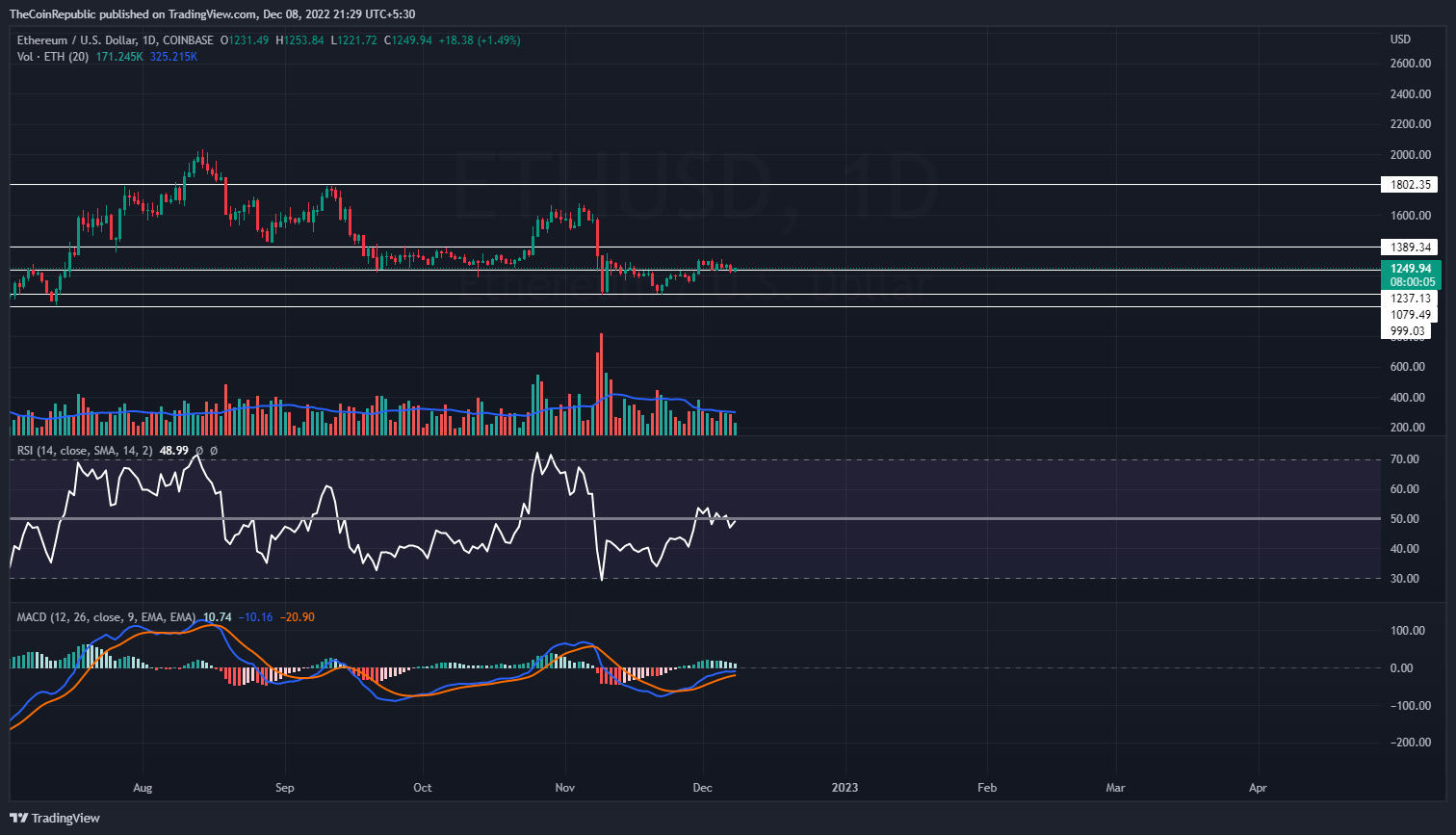Click the -200.00 MACD axis label
The width and height of the screenshot is (1456, 835).
pos(1409,744)
